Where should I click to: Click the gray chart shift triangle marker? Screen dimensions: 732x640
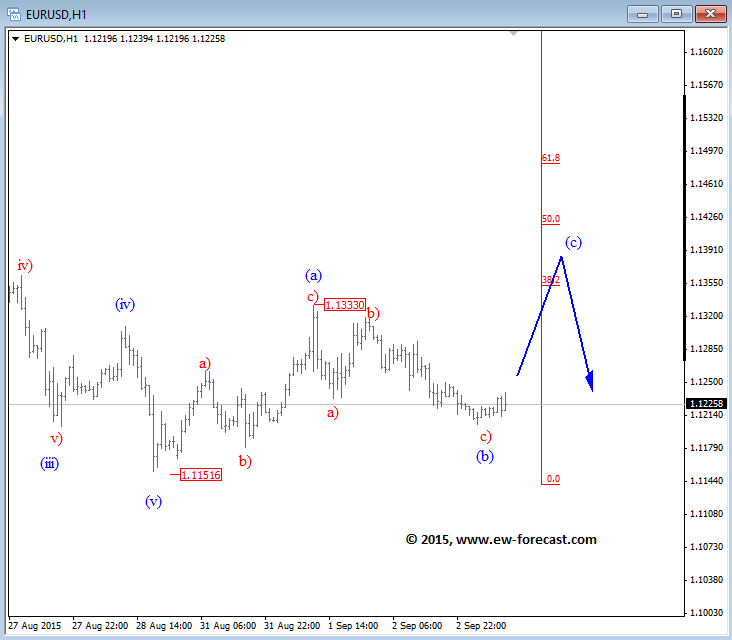coord(514,34)
